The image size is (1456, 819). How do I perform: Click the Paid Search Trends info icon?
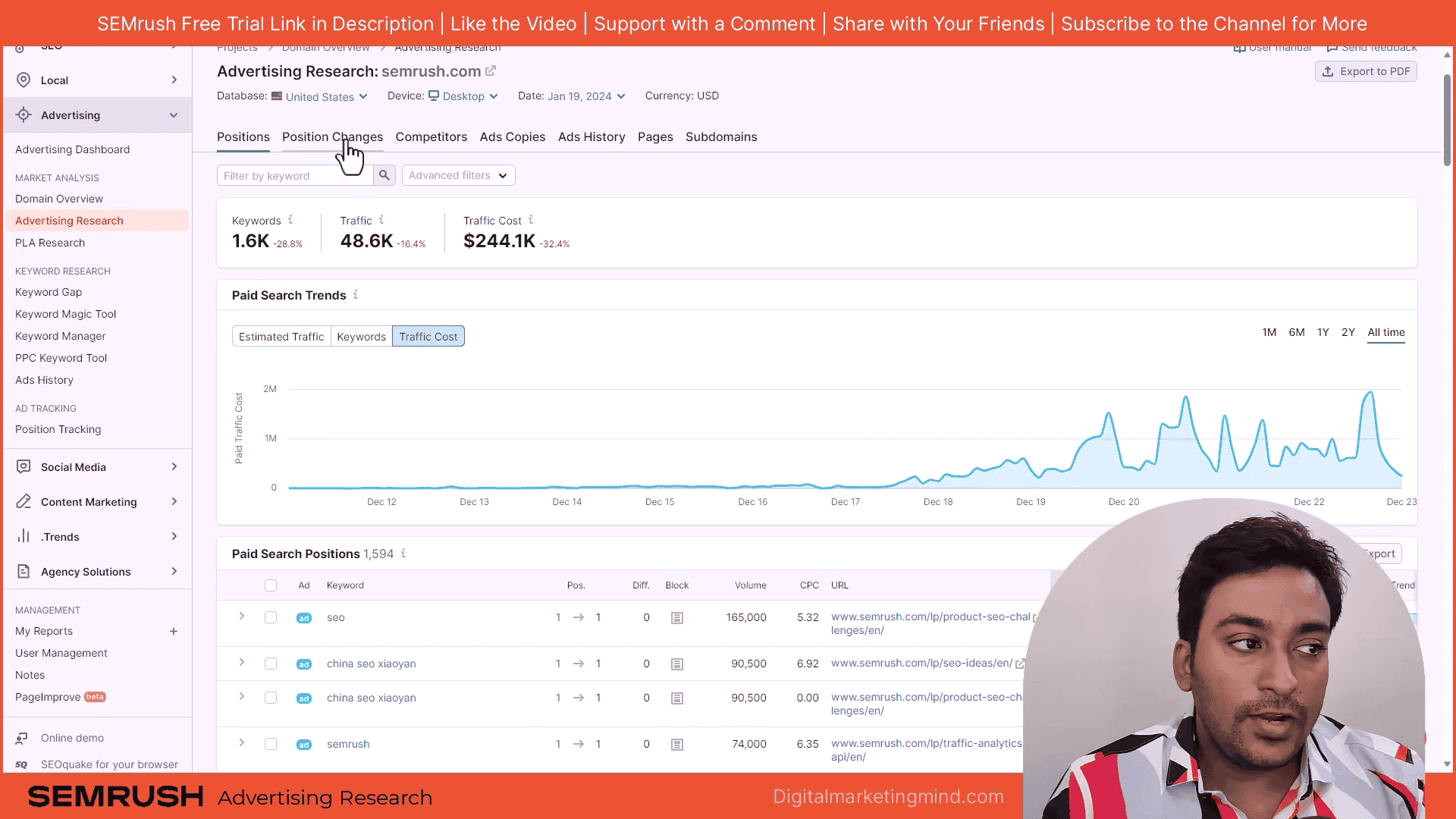356,295
